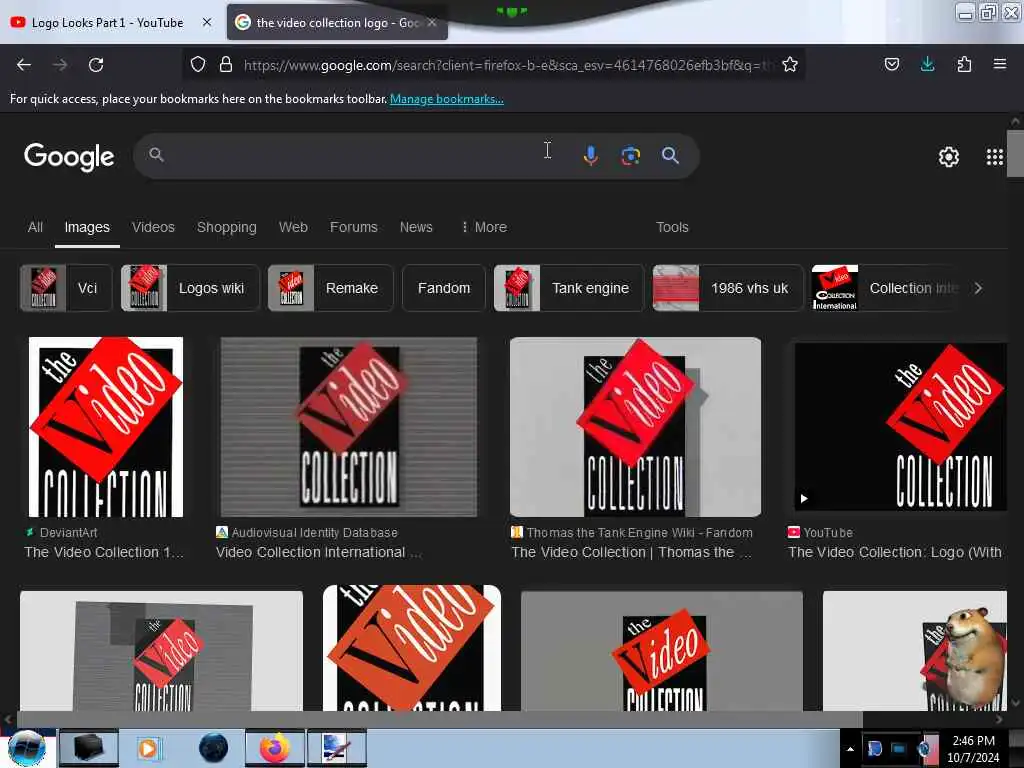Filter images by Fandom chip

coord(444,288)
